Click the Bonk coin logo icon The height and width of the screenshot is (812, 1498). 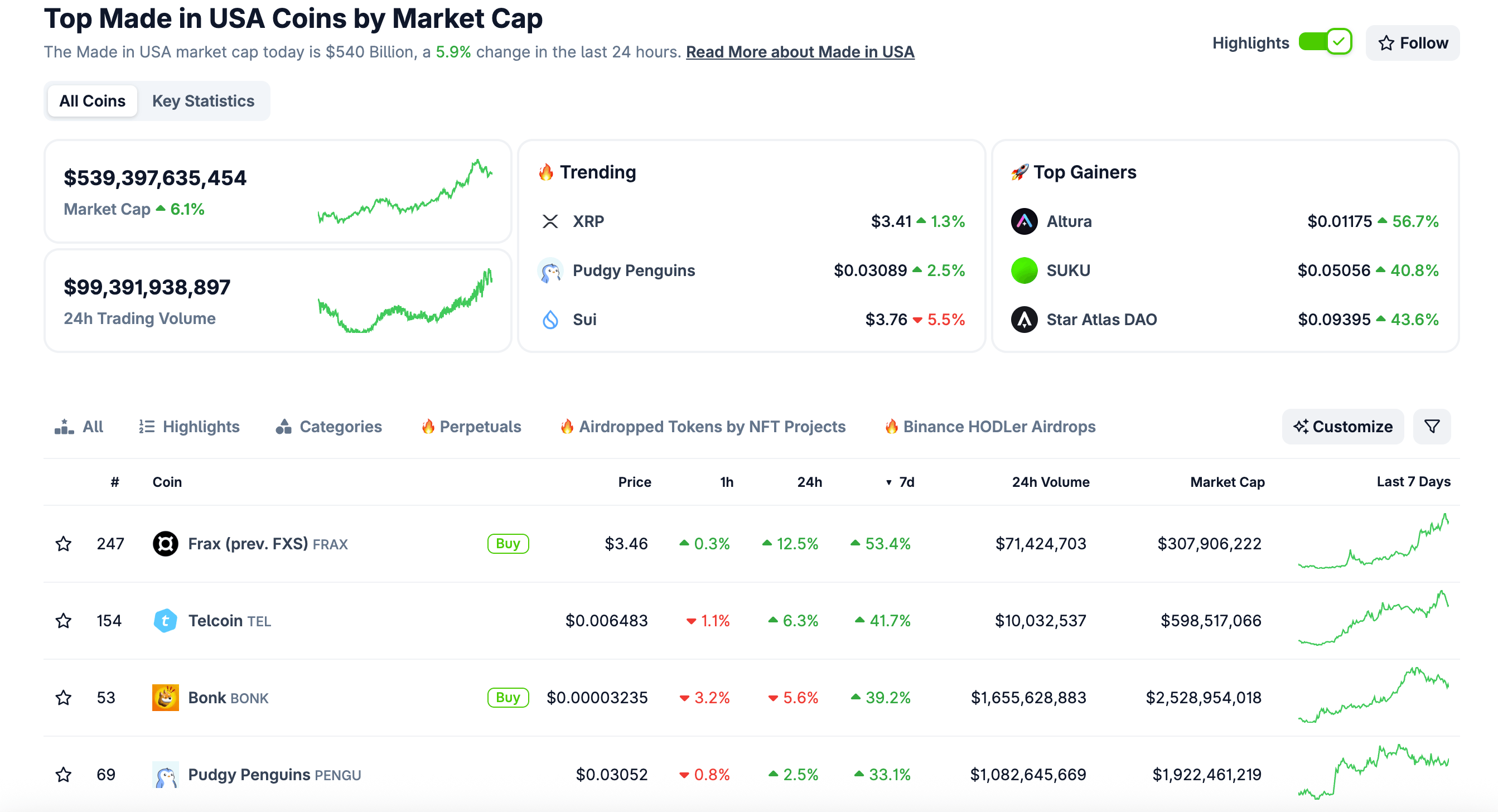(x=165, y=698)
